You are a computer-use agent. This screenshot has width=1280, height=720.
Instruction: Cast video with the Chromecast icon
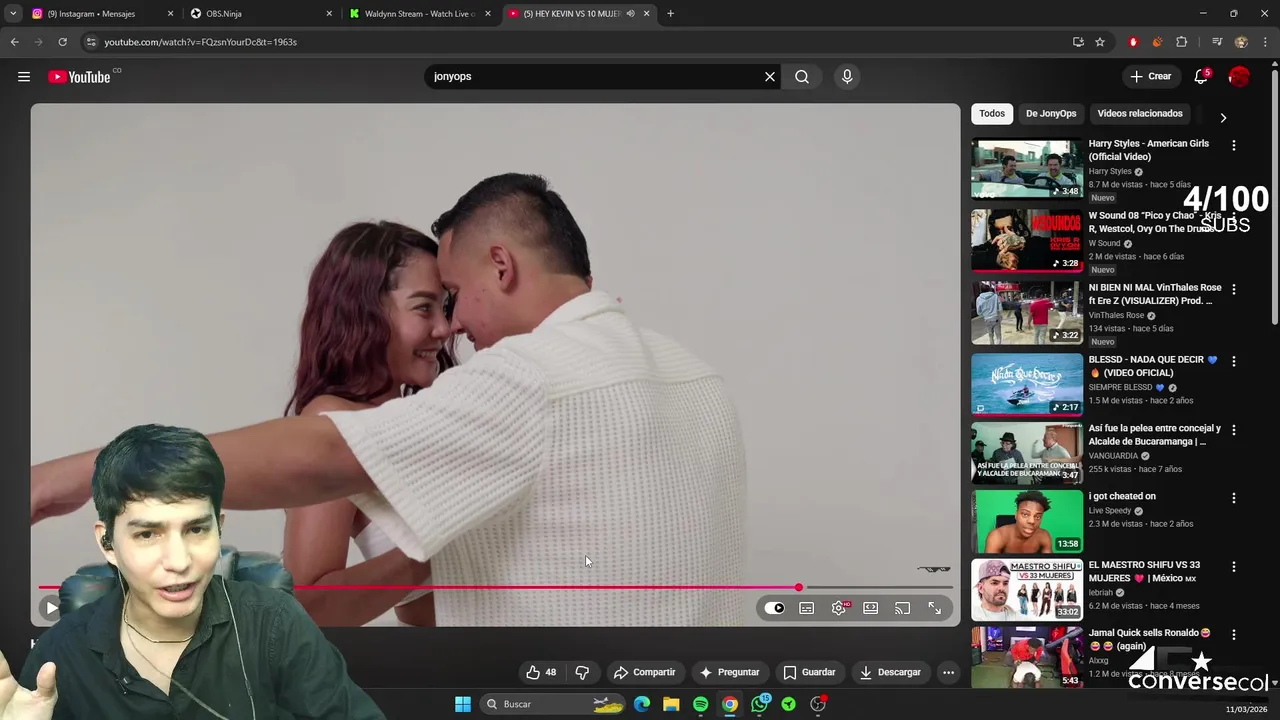[903, 608]
